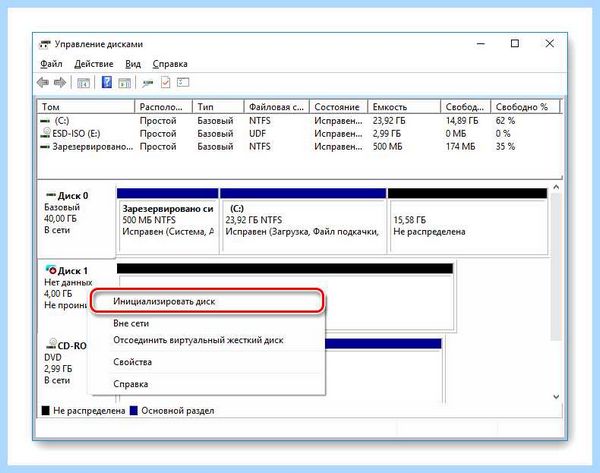Sort by the Располо... column header
This screenshot has width=600, height=473.
tap(164, 107)
